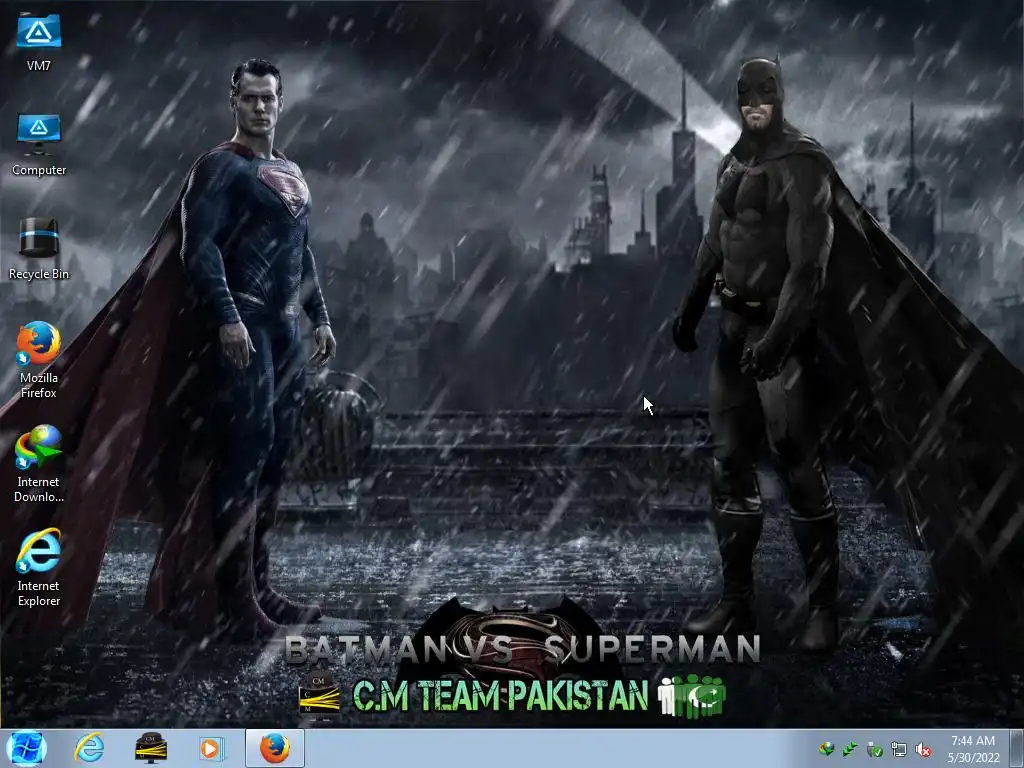Select the Mozilla Firefox desktop shortcut
Viewport: 1024px width, 768px height.
click(x=39, y=359)
